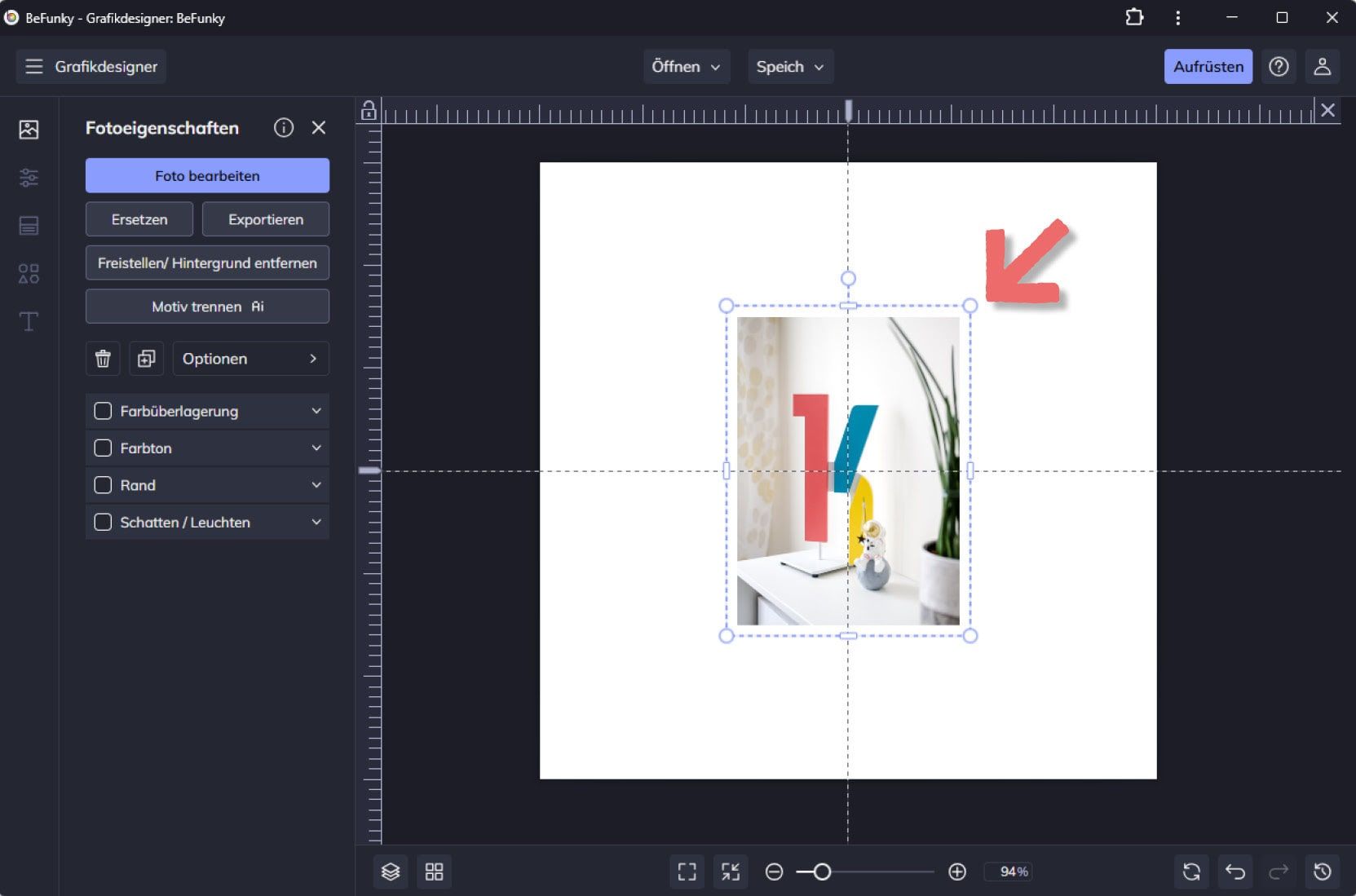Zoom in with plus icon

click(957, 872)
